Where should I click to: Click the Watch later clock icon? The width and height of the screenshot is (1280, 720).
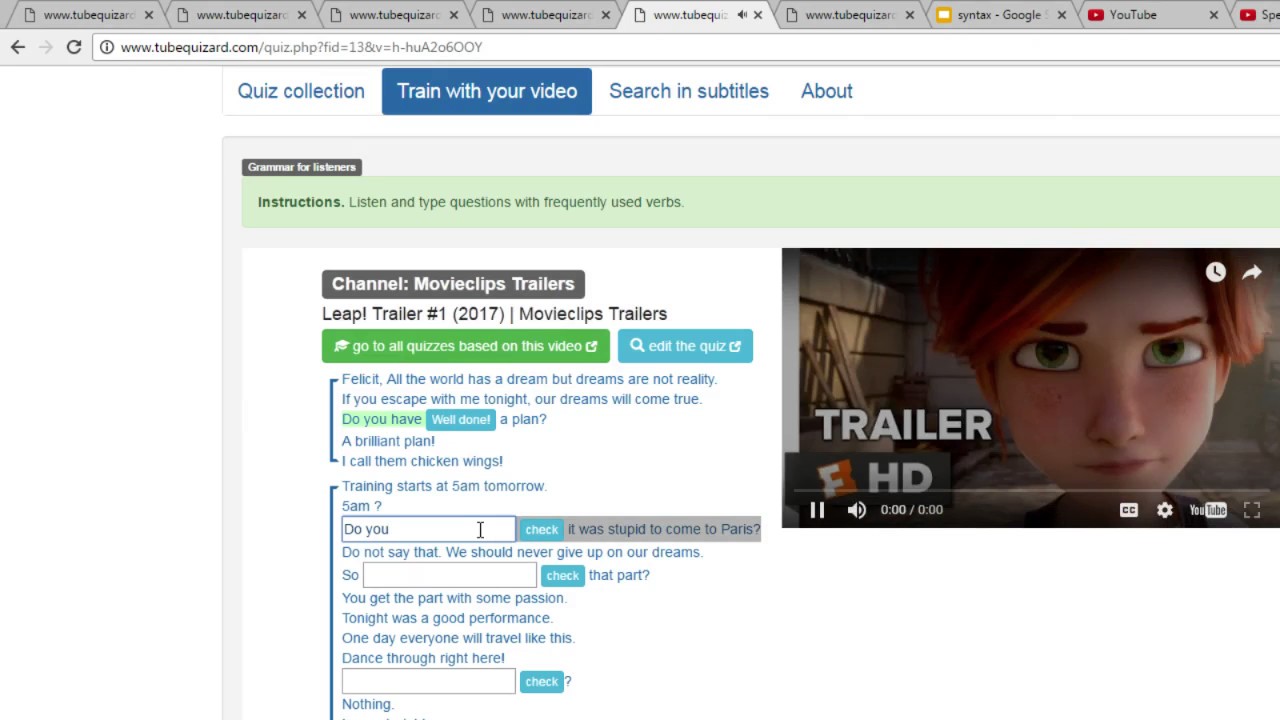tap(1215, 272)
